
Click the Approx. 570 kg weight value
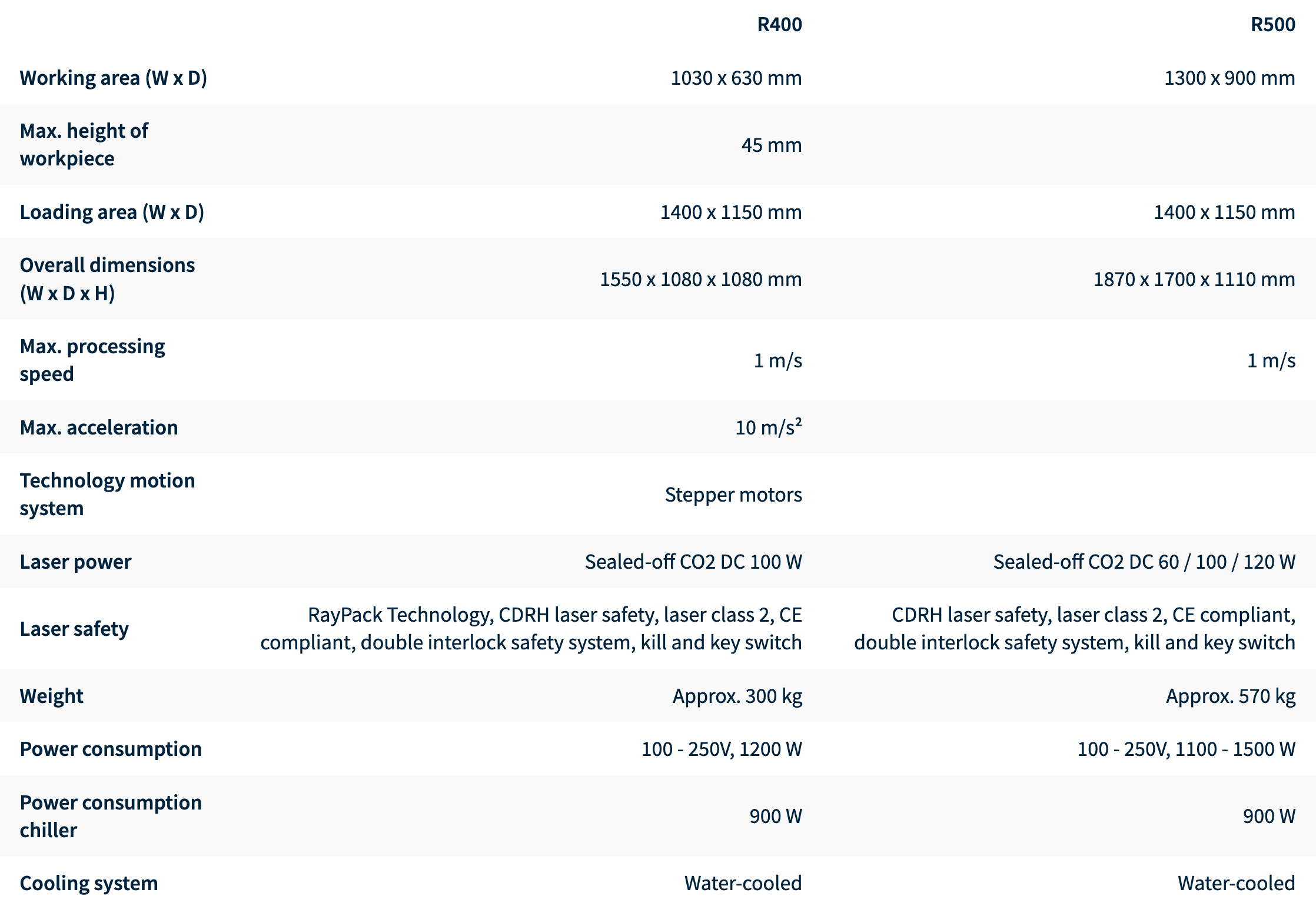coord(1231,696)
